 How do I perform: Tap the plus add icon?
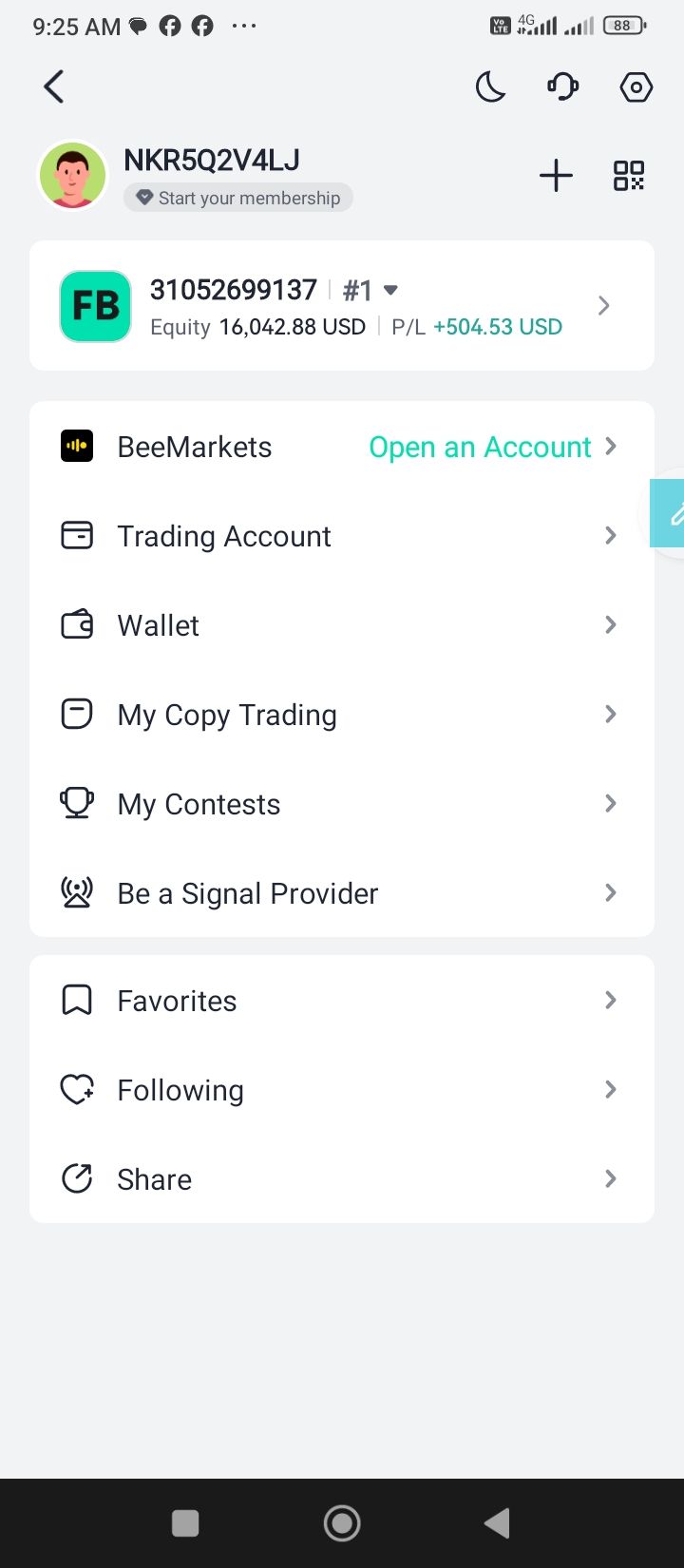556,176
